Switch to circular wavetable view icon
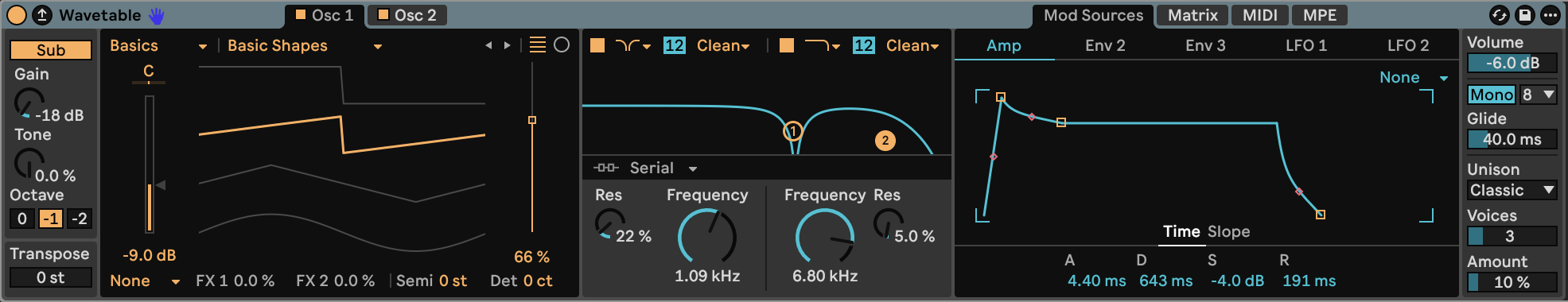The width and height of the screenshot is (1568, 302). (562, 45)
